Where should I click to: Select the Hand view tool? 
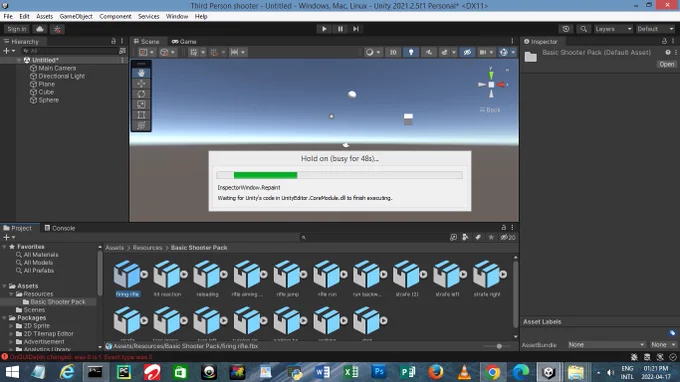click(x=141, y=73)
